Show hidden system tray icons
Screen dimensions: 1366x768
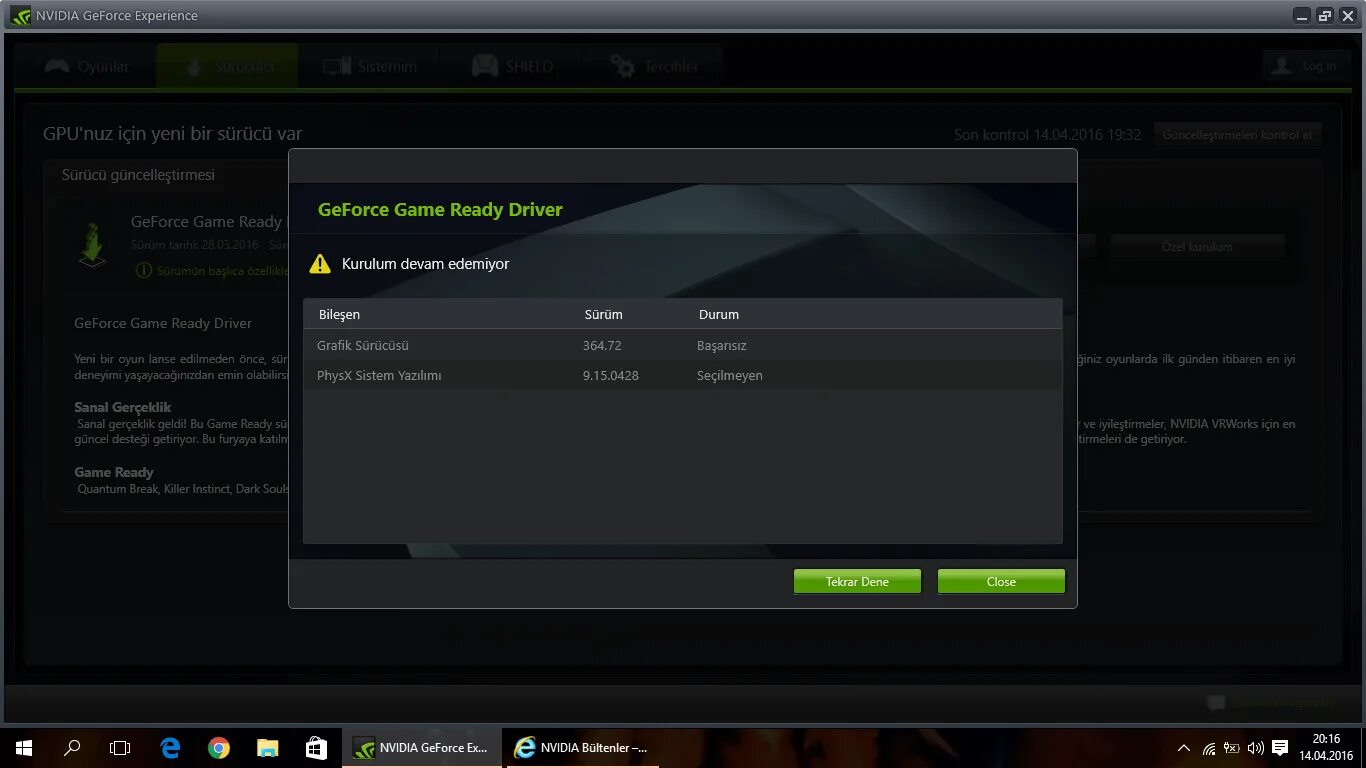pyautogui.click(x=1184, y=748)
